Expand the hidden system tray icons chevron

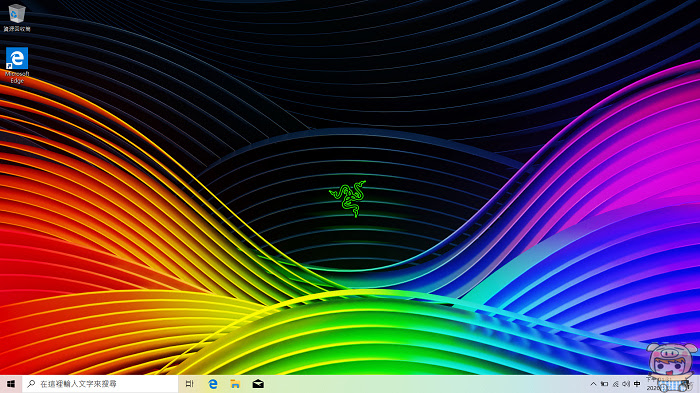coord(593,384)
